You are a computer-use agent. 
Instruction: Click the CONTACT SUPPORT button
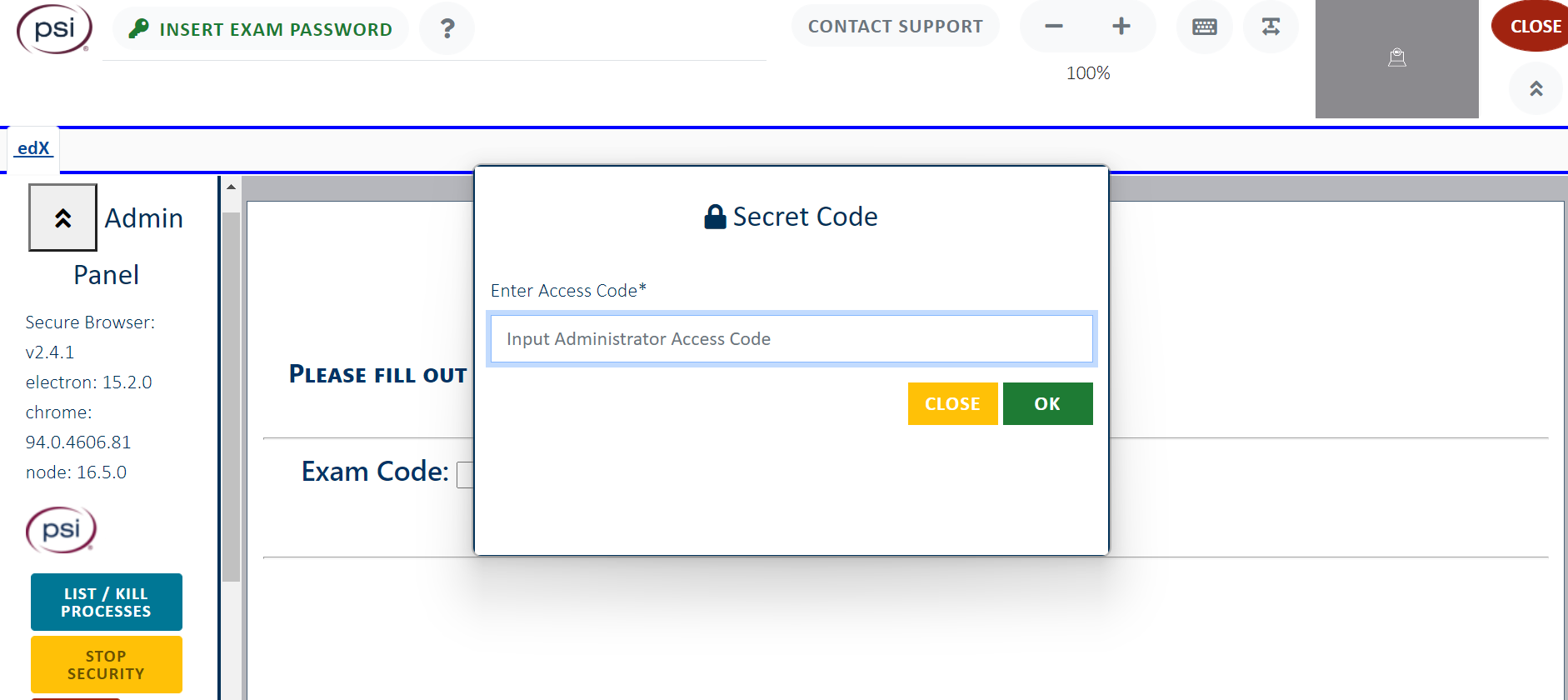click(895, 26)
